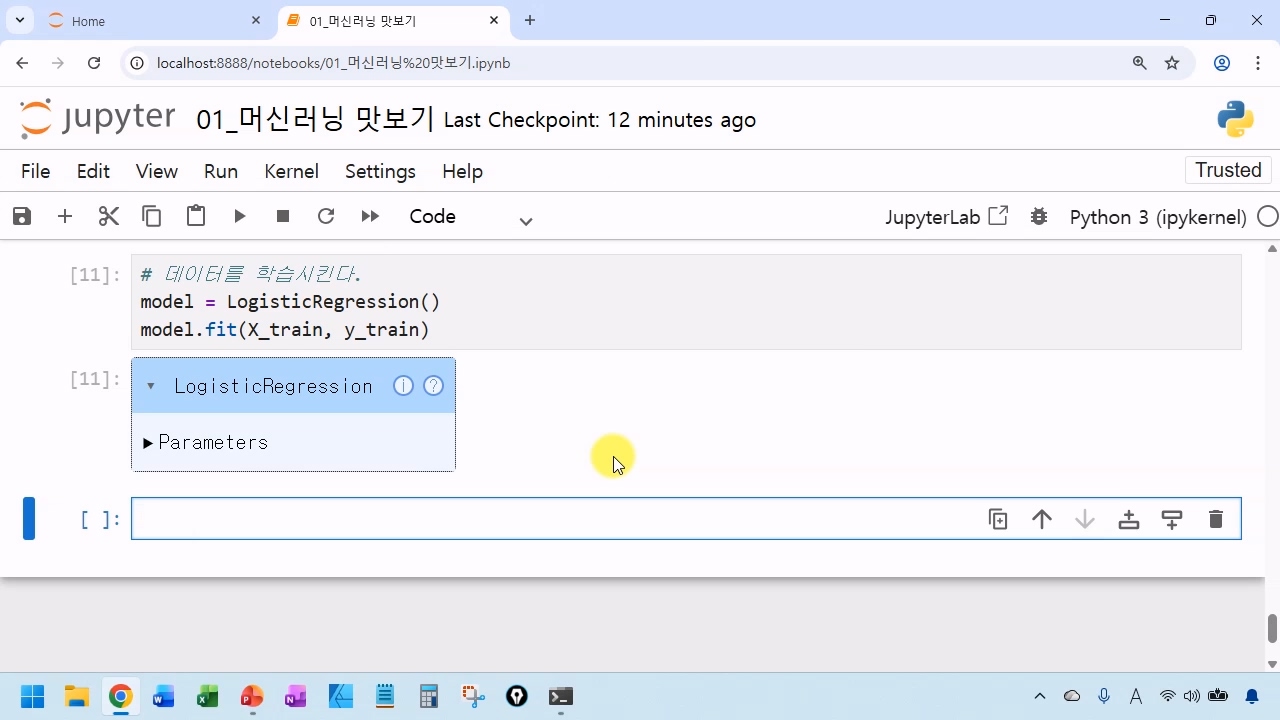
Task: Click the Trusted notebook button
Action: pos(1228,170)
